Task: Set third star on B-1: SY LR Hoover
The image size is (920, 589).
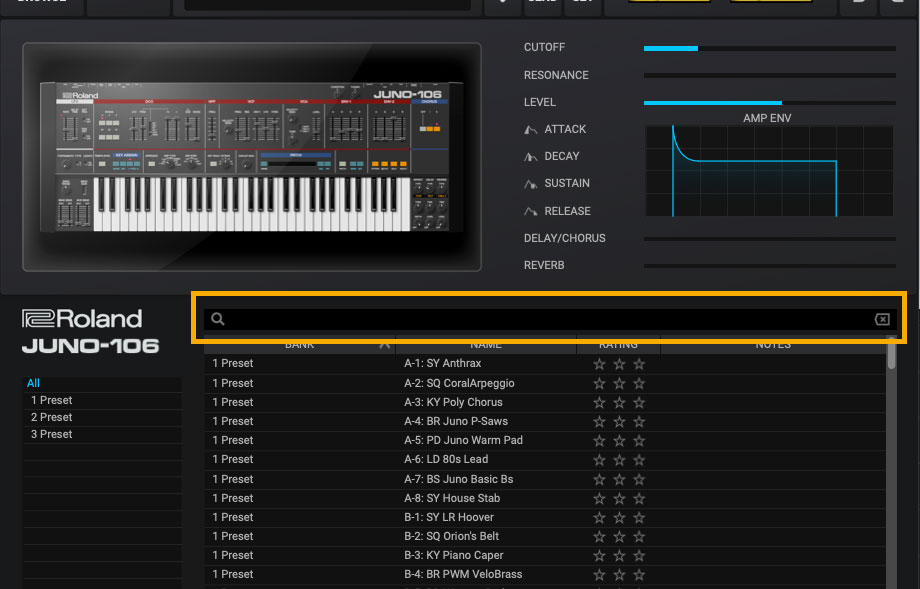Action: pyautogui.click(x=639, y=518)
